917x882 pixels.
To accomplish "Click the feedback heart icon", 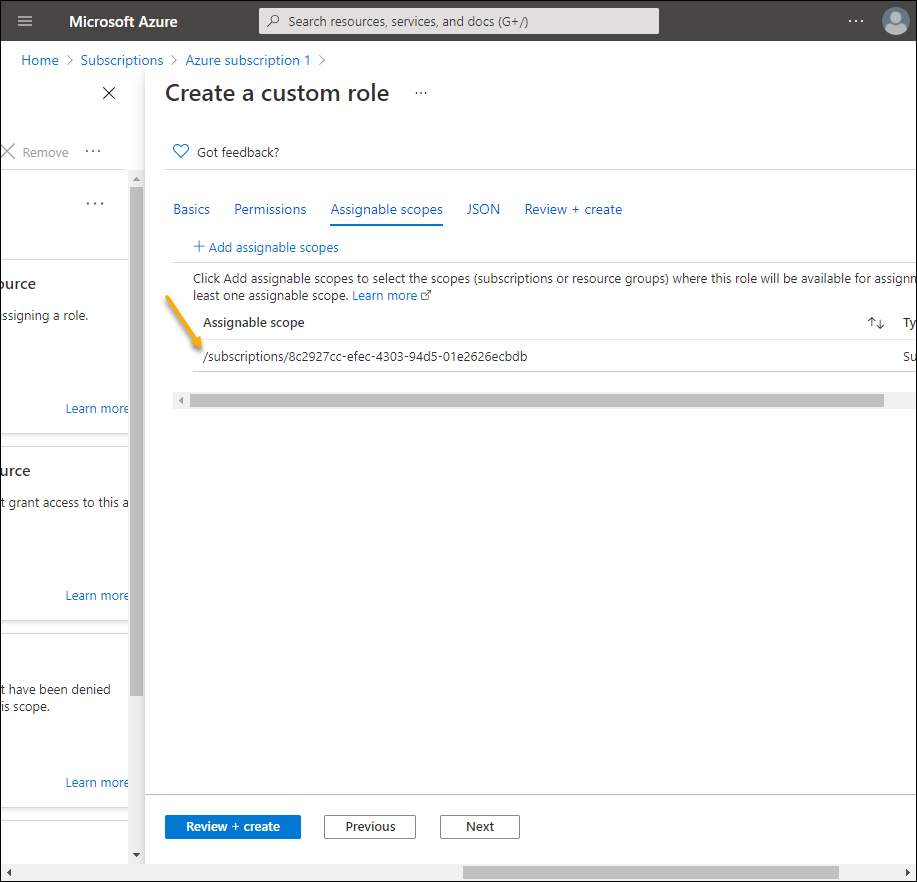I will [x=181, y=152].
